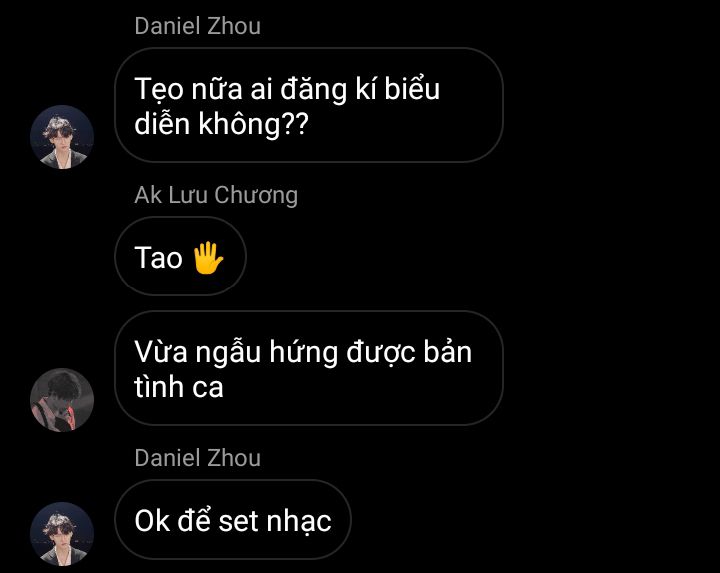This screenshot has height=573, width=720.
Task: Select the 'Tao' message bubble
Action: [x=180, y=256]
